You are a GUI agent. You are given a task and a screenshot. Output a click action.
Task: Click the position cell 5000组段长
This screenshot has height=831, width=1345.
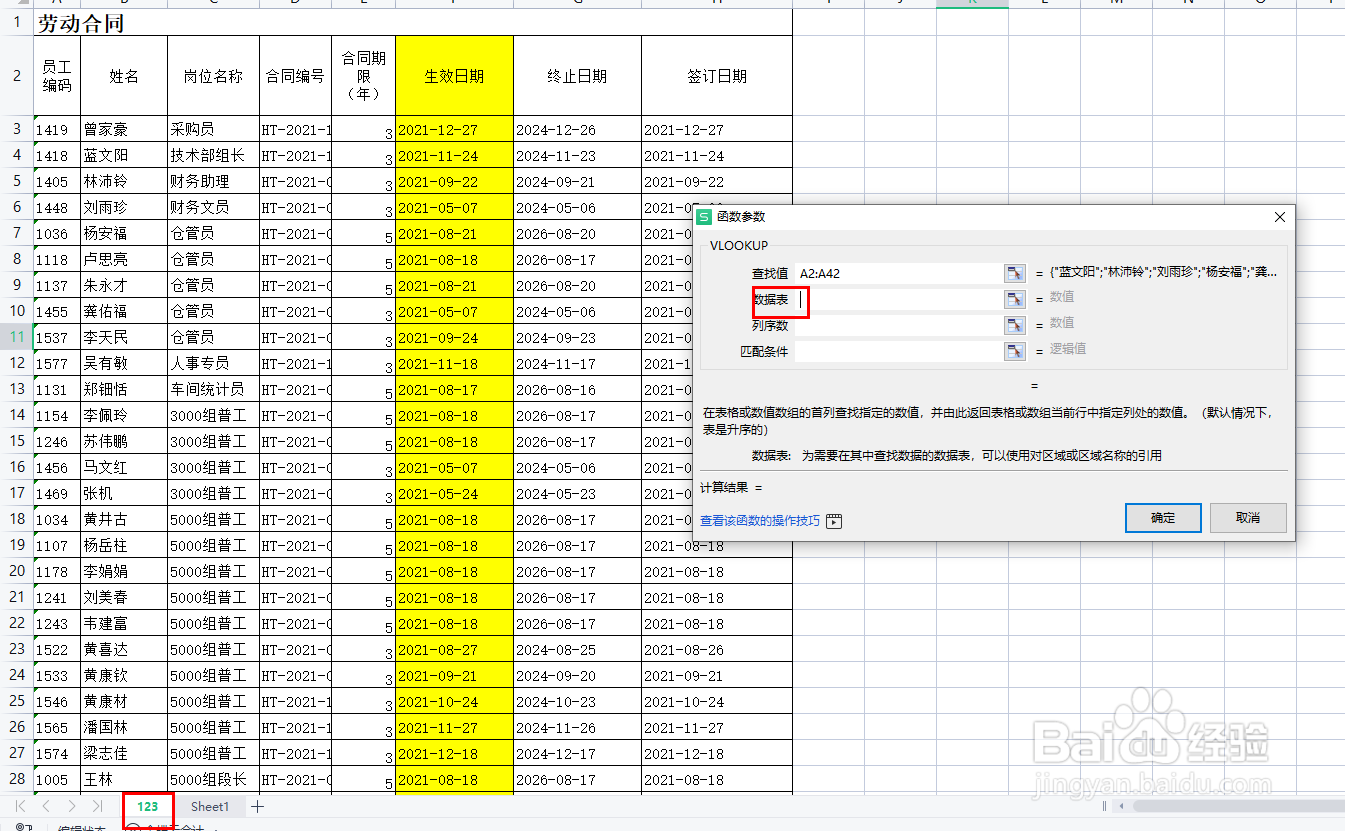pos(213,779)
